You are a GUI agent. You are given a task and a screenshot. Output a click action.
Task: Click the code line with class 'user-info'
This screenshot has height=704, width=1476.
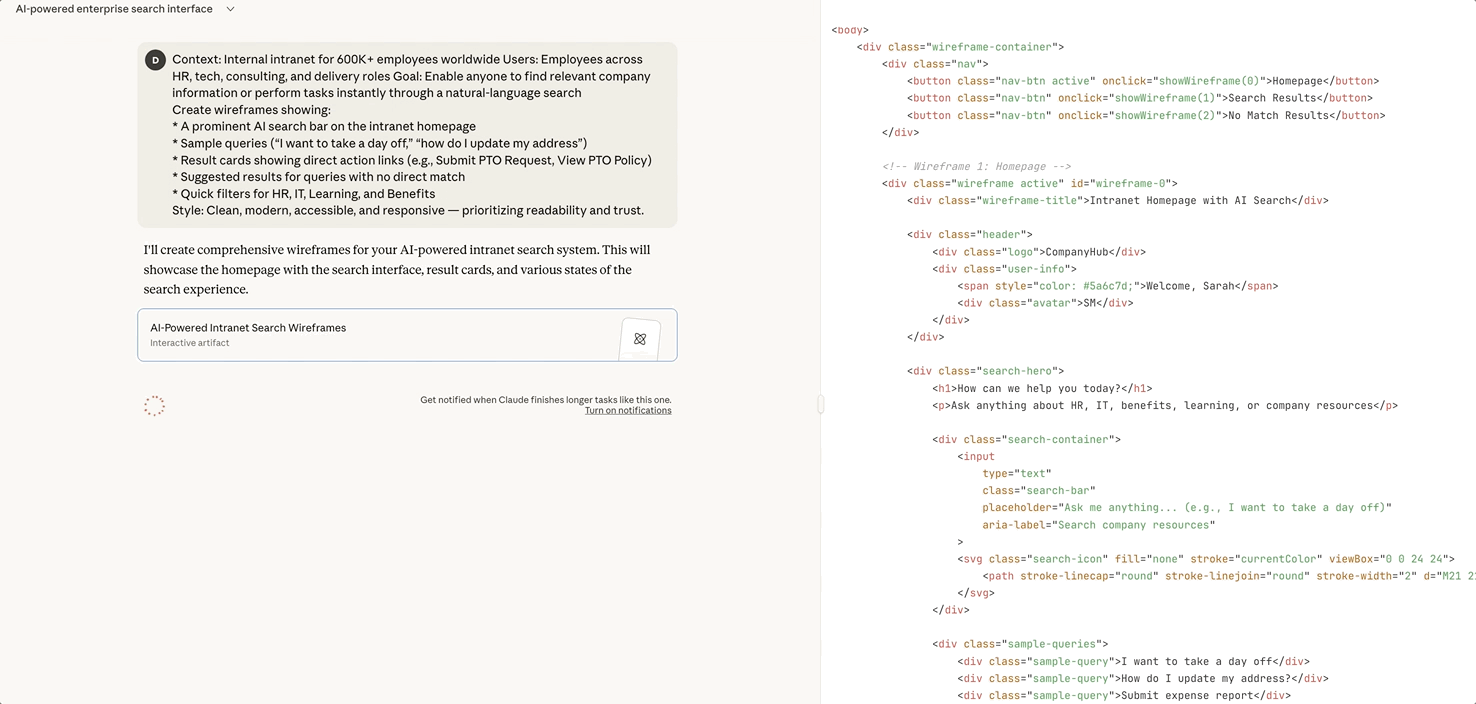1004,269
